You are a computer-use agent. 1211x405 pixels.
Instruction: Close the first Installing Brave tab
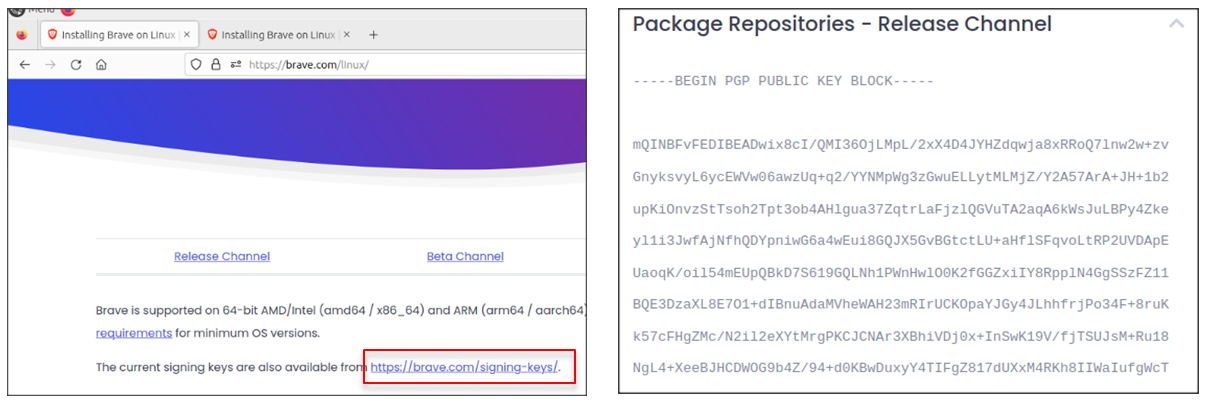click(186, 34)
